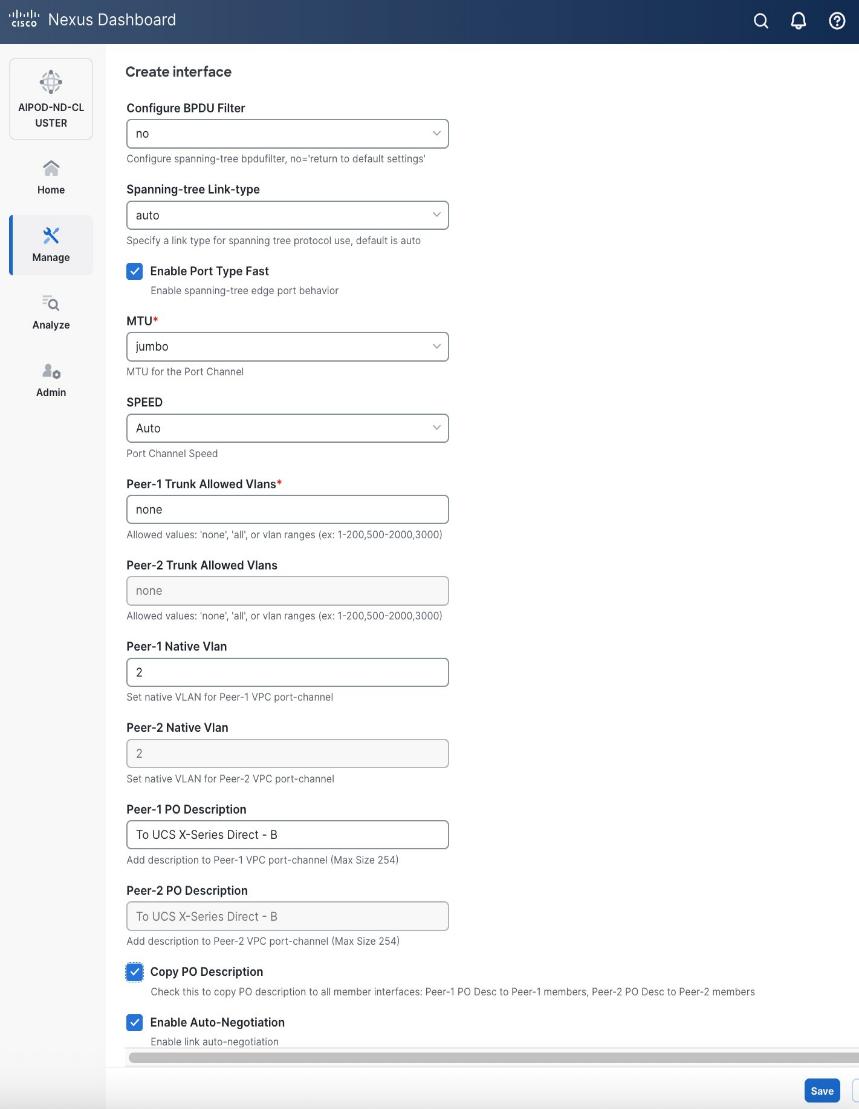The width and height of the screenshot is (859, 1109).
Task: Open the Analyze icon in the sidebar
Action: pos(50,305)
